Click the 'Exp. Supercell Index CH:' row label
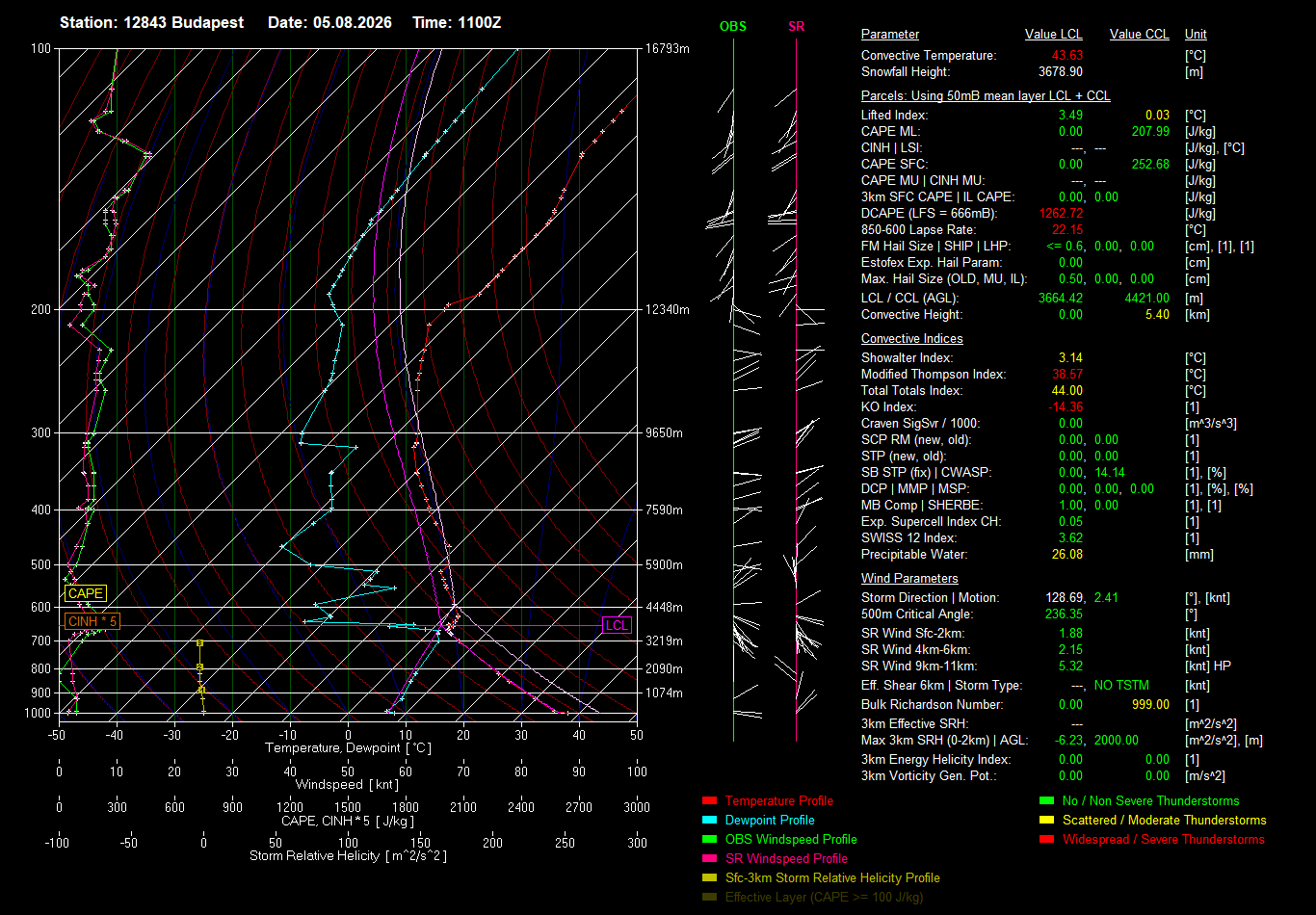Screen dimensions: 1316x915 931,521
